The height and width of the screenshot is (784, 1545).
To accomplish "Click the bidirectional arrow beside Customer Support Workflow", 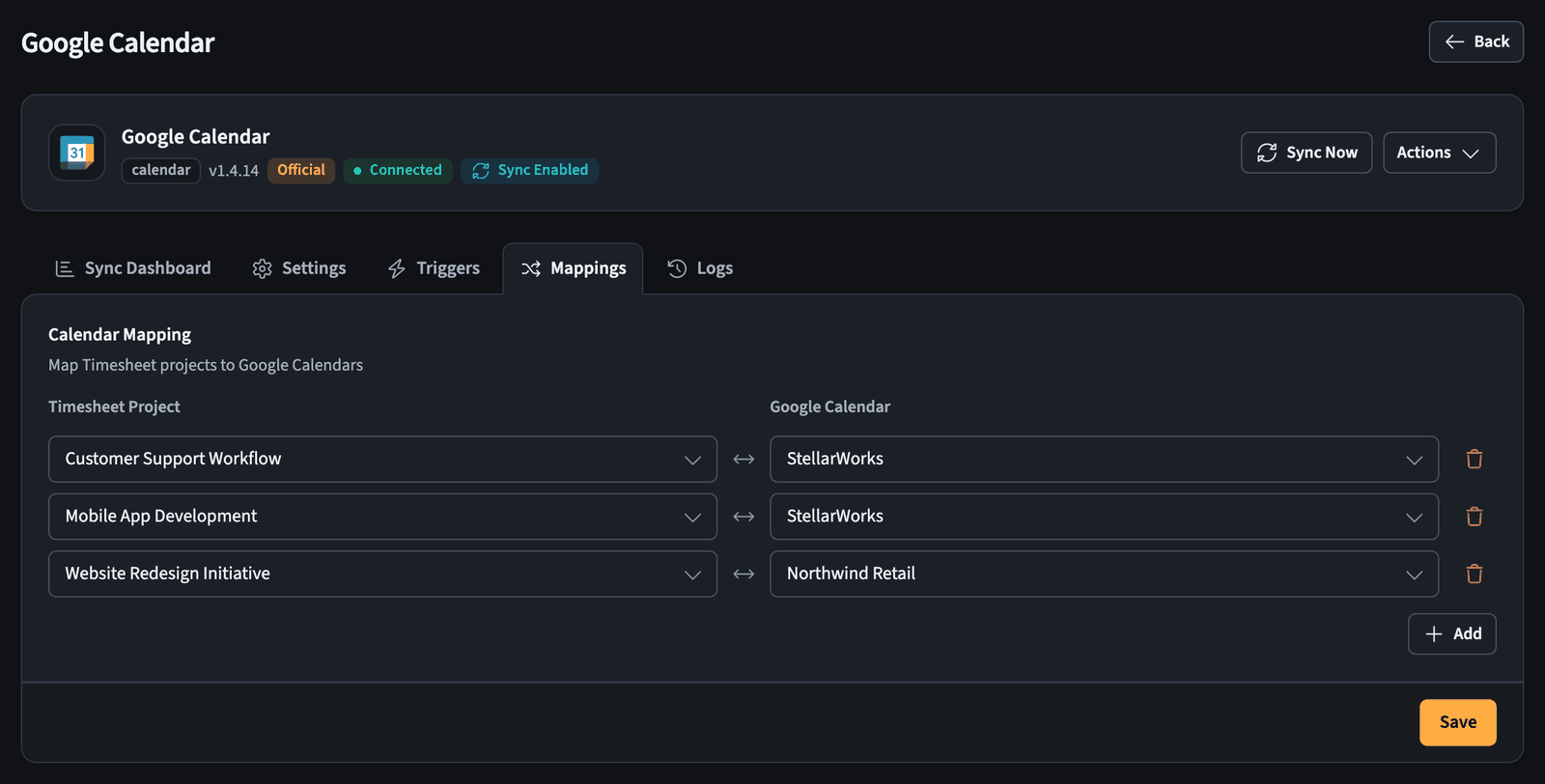I will tap(744, 460).
